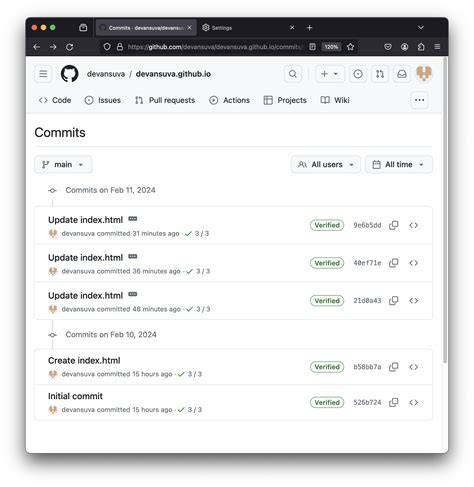Open the pull requests icon in header
Screen dimensions: 474x487
coord(380,74)
